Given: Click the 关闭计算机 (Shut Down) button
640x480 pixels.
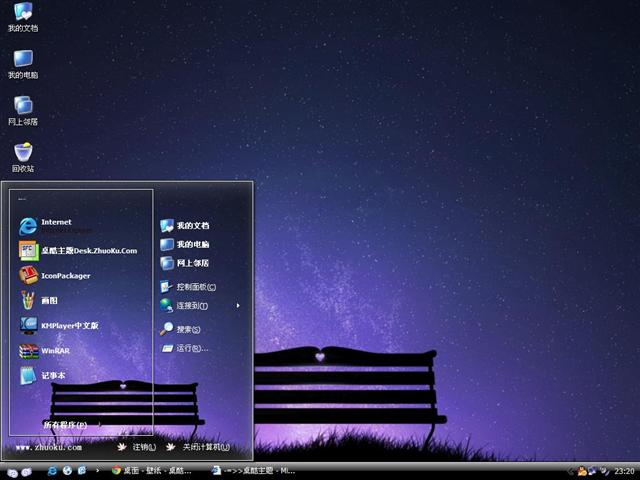Looking at the screenshot, I should click(x=199, y=447).
